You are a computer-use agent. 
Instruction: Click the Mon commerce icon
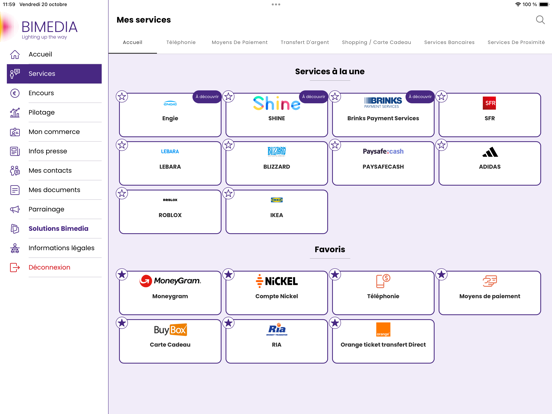point(15,132)
